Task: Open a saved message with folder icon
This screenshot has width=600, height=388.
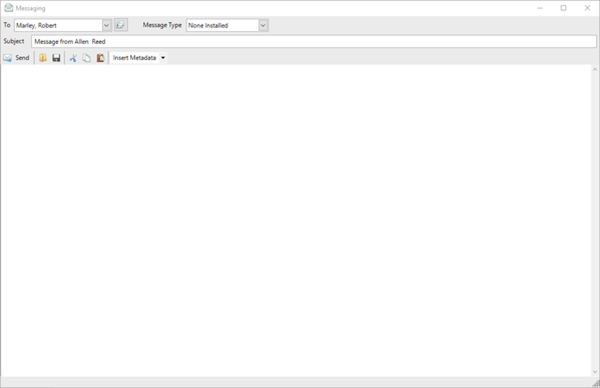Action: (x=43, y=58)
